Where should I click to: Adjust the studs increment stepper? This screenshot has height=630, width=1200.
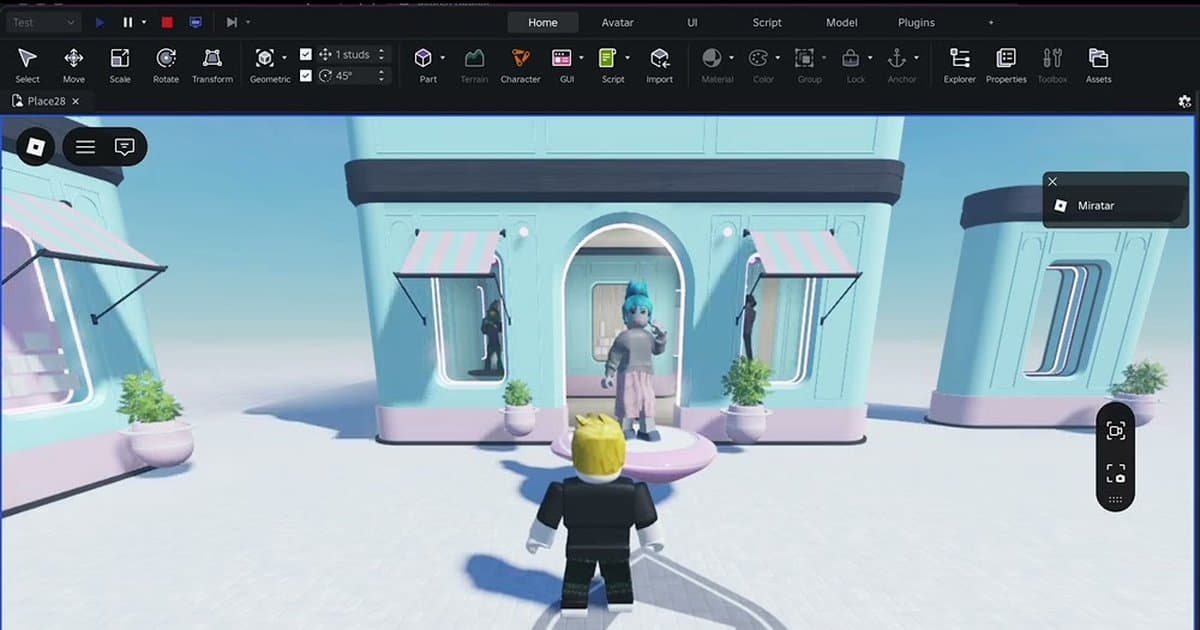[x=381, y=55]
